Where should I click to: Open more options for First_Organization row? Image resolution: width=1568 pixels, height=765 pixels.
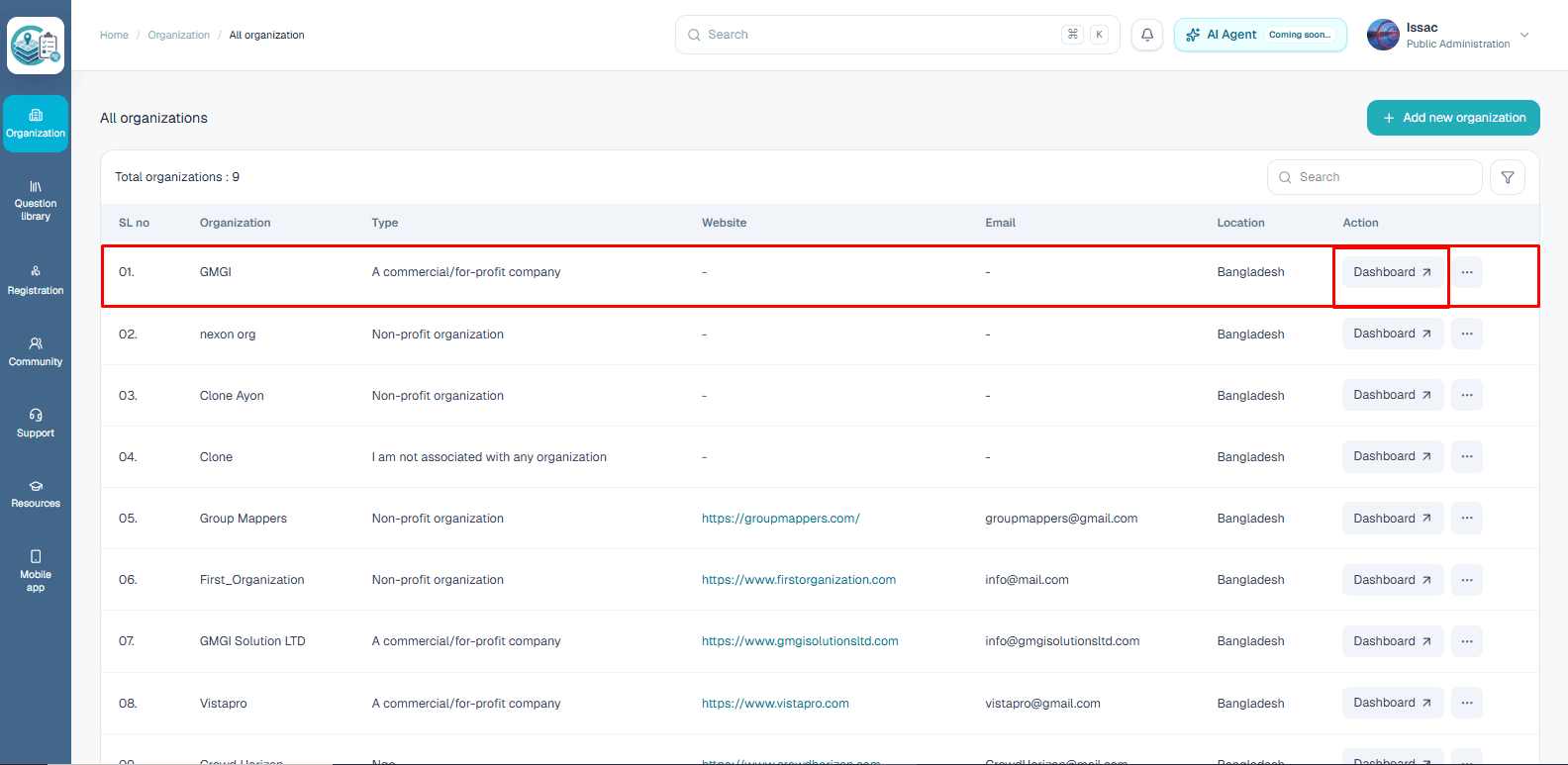[1467, 580]
